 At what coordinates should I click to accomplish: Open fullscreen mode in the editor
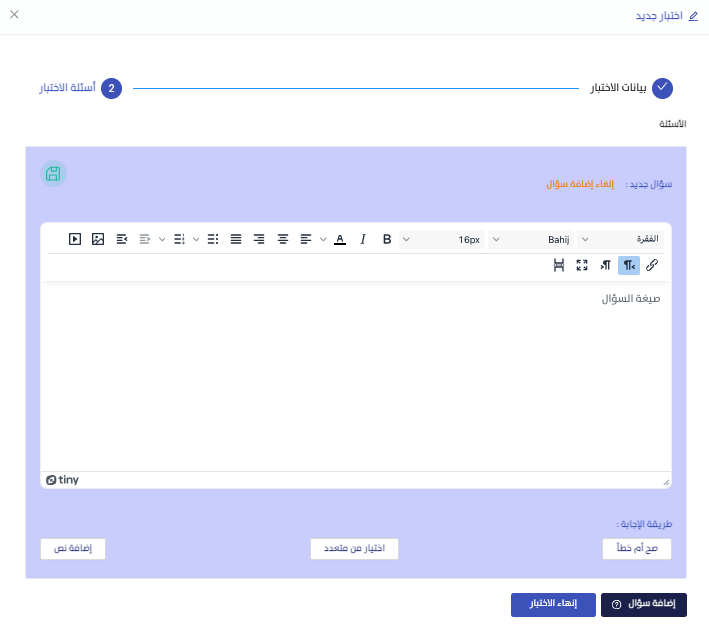click(x=582, y=265)
